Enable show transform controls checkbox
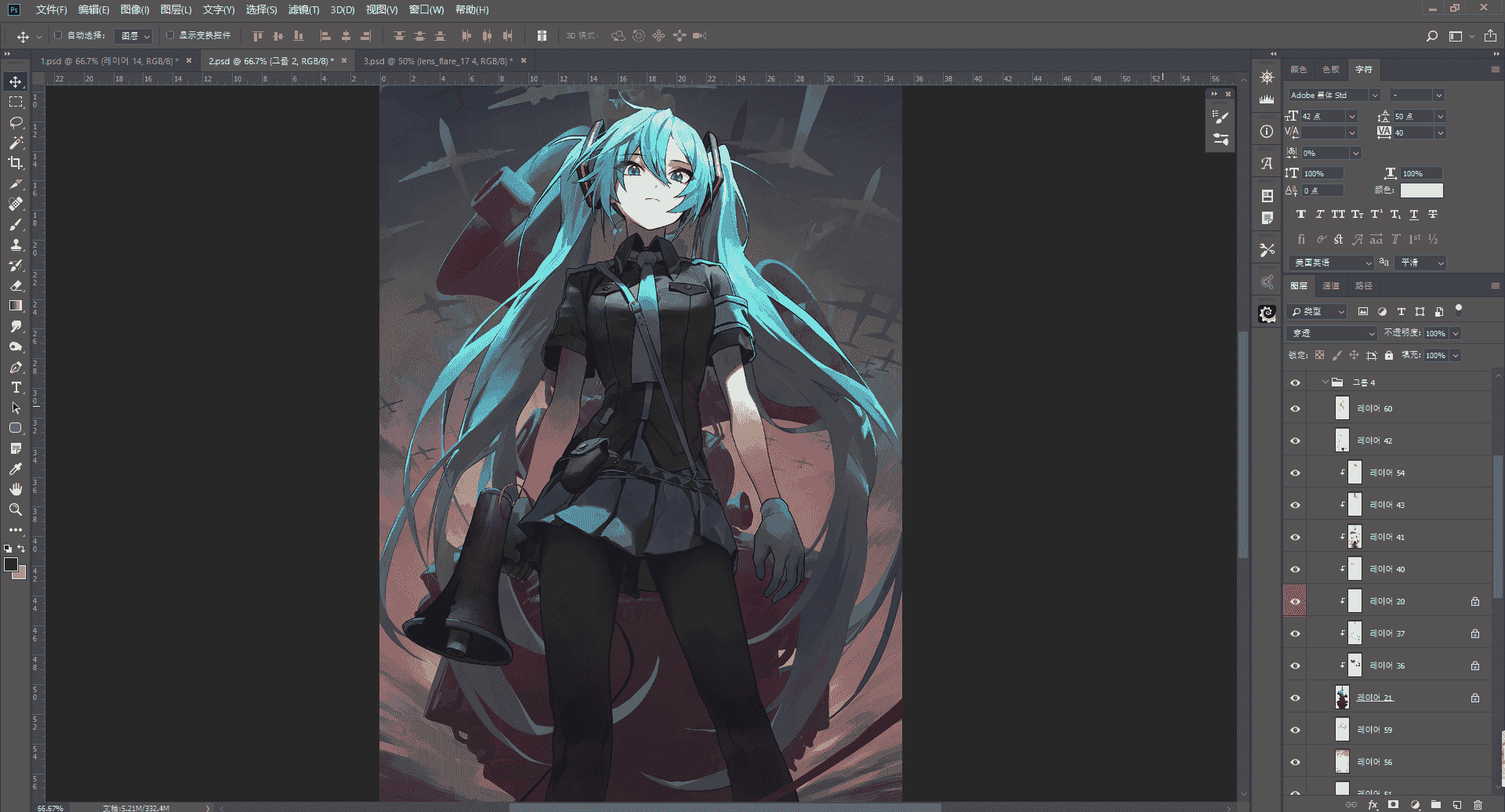Screen dimensions: 1505x812 [x=169, y=35]
